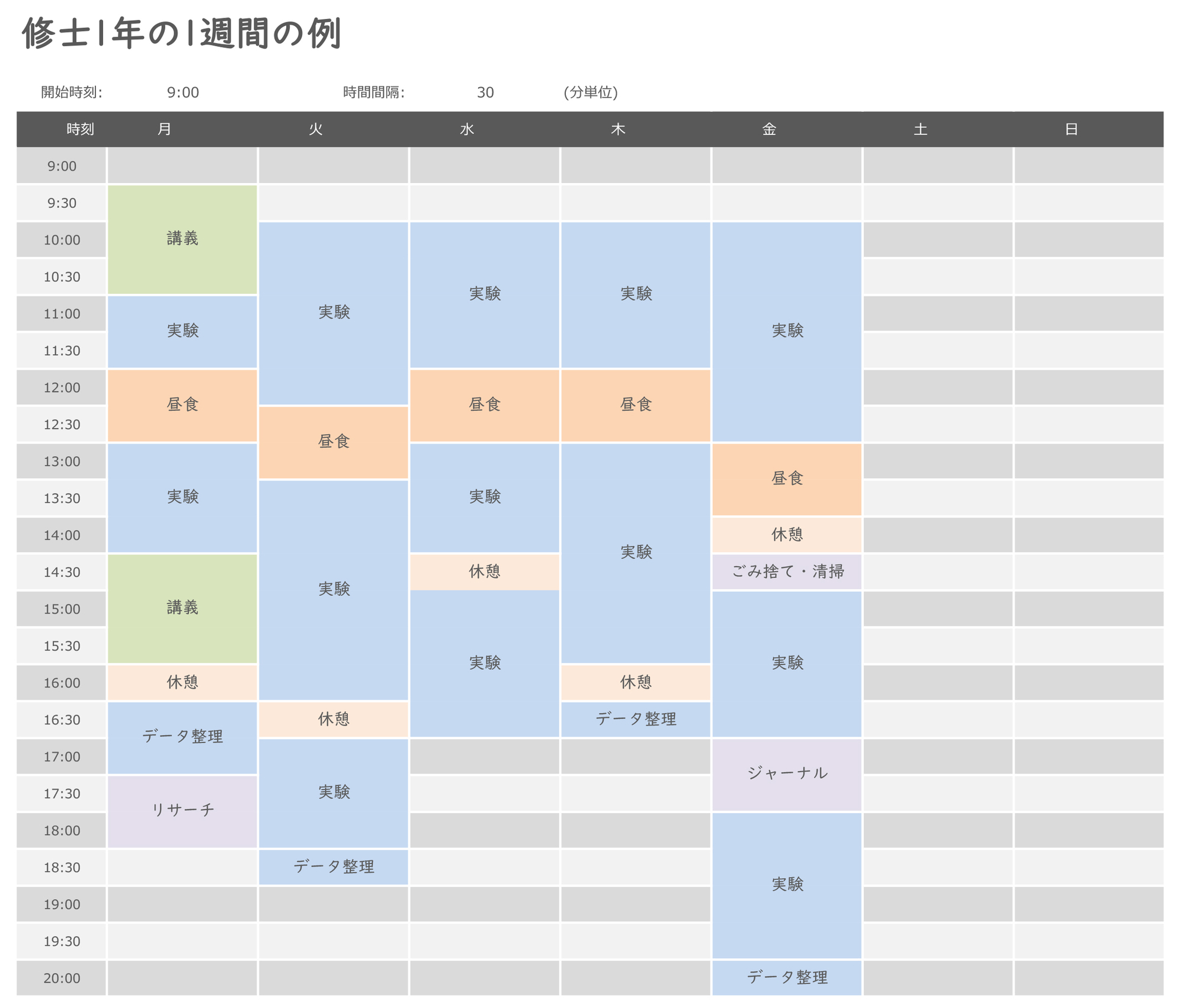Click the 時刻 header cell
The height and width of the screenshot is (1008, 1185).
coord(80,129)
